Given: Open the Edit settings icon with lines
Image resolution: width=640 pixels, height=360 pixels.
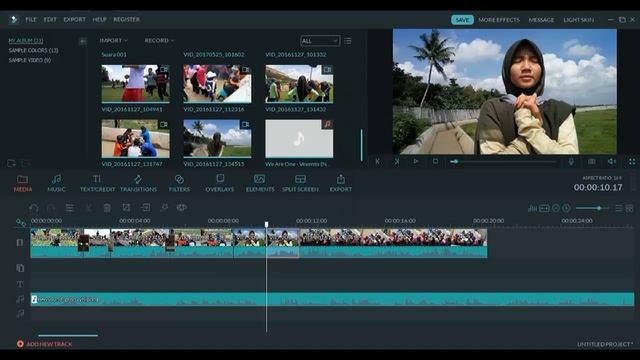Looking at the screenshot, I should click(x=70, y=208).
